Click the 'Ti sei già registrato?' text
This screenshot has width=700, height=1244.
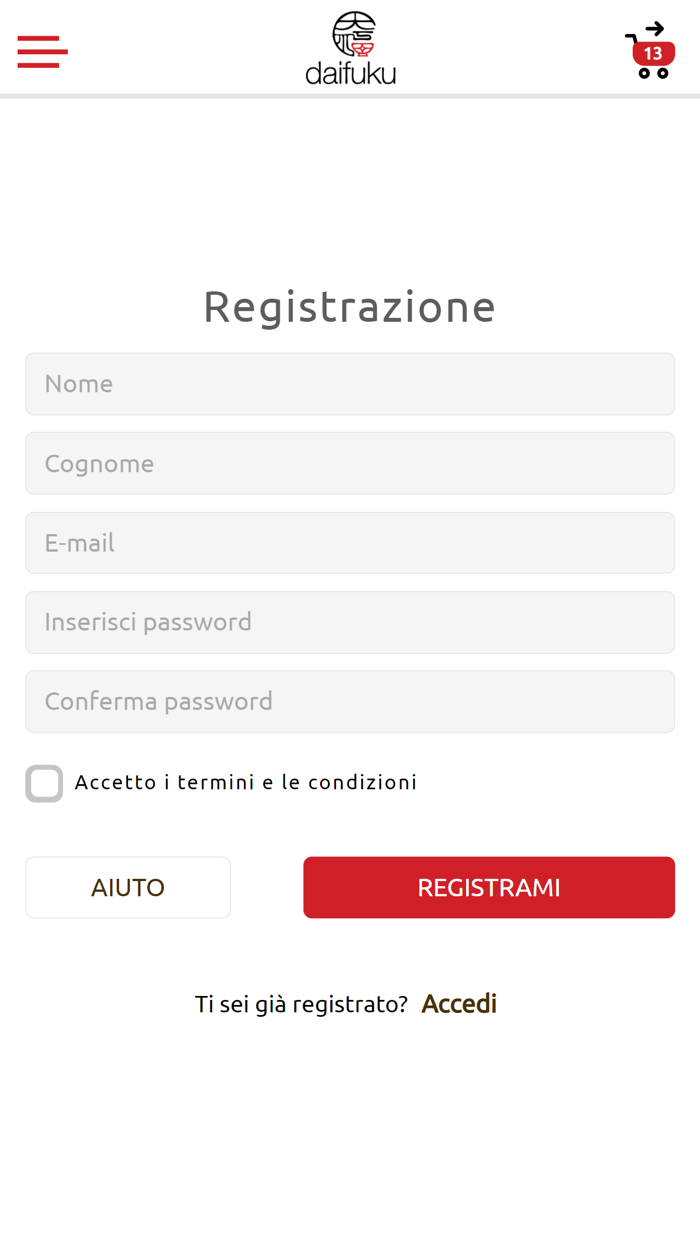pyautogui.click(x=301, y=1004)
